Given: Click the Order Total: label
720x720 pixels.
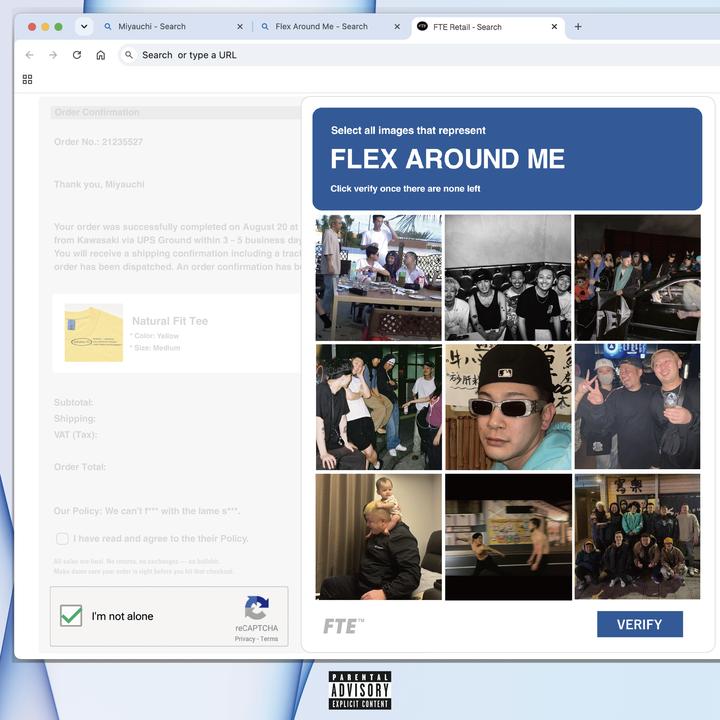Looking at the screenshot, I should [x=80, y=467].
